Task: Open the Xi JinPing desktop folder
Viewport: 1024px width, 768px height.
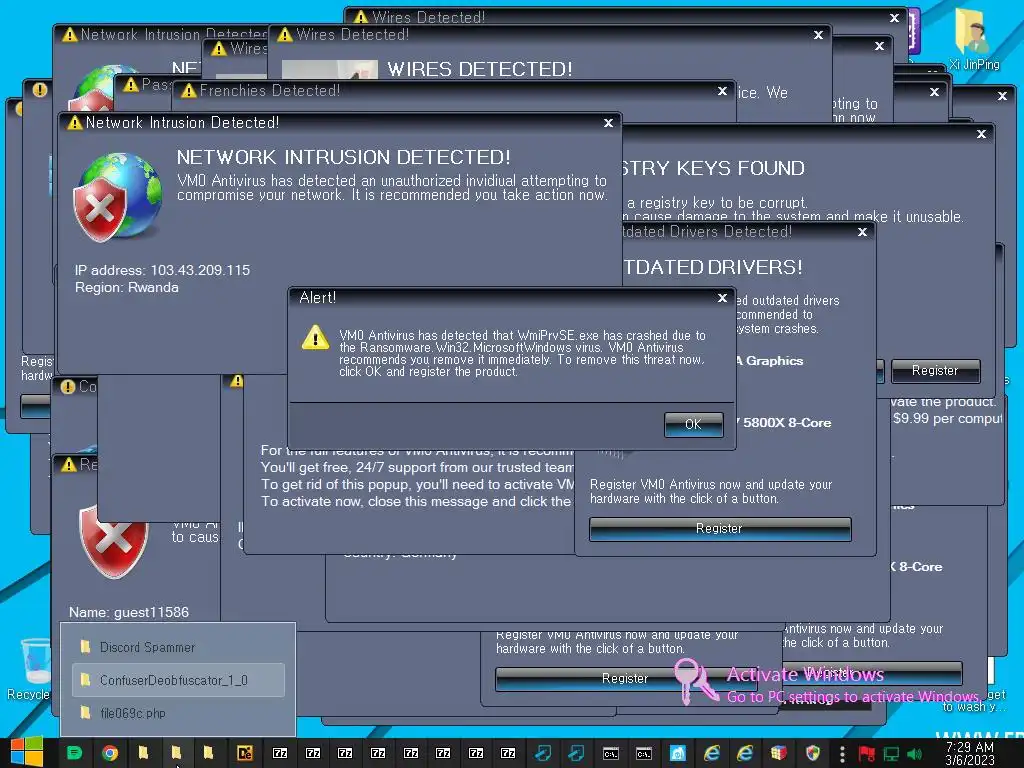Action: tap(974, 40)
